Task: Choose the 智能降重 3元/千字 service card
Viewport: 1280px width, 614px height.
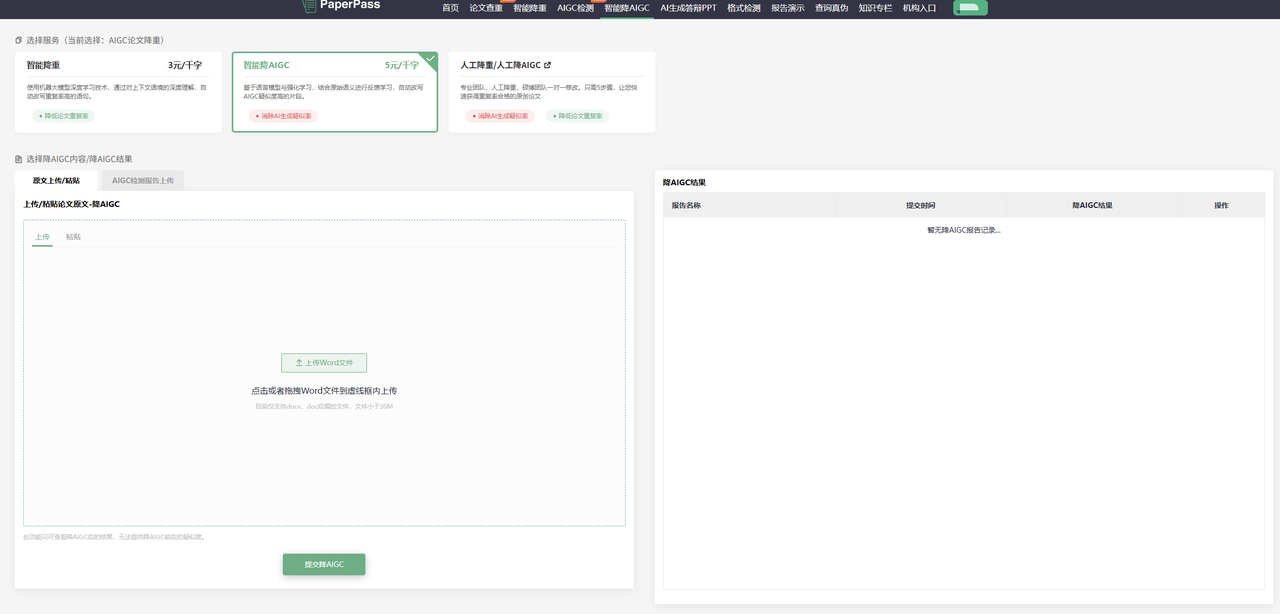Action: [x=118, y=92]
